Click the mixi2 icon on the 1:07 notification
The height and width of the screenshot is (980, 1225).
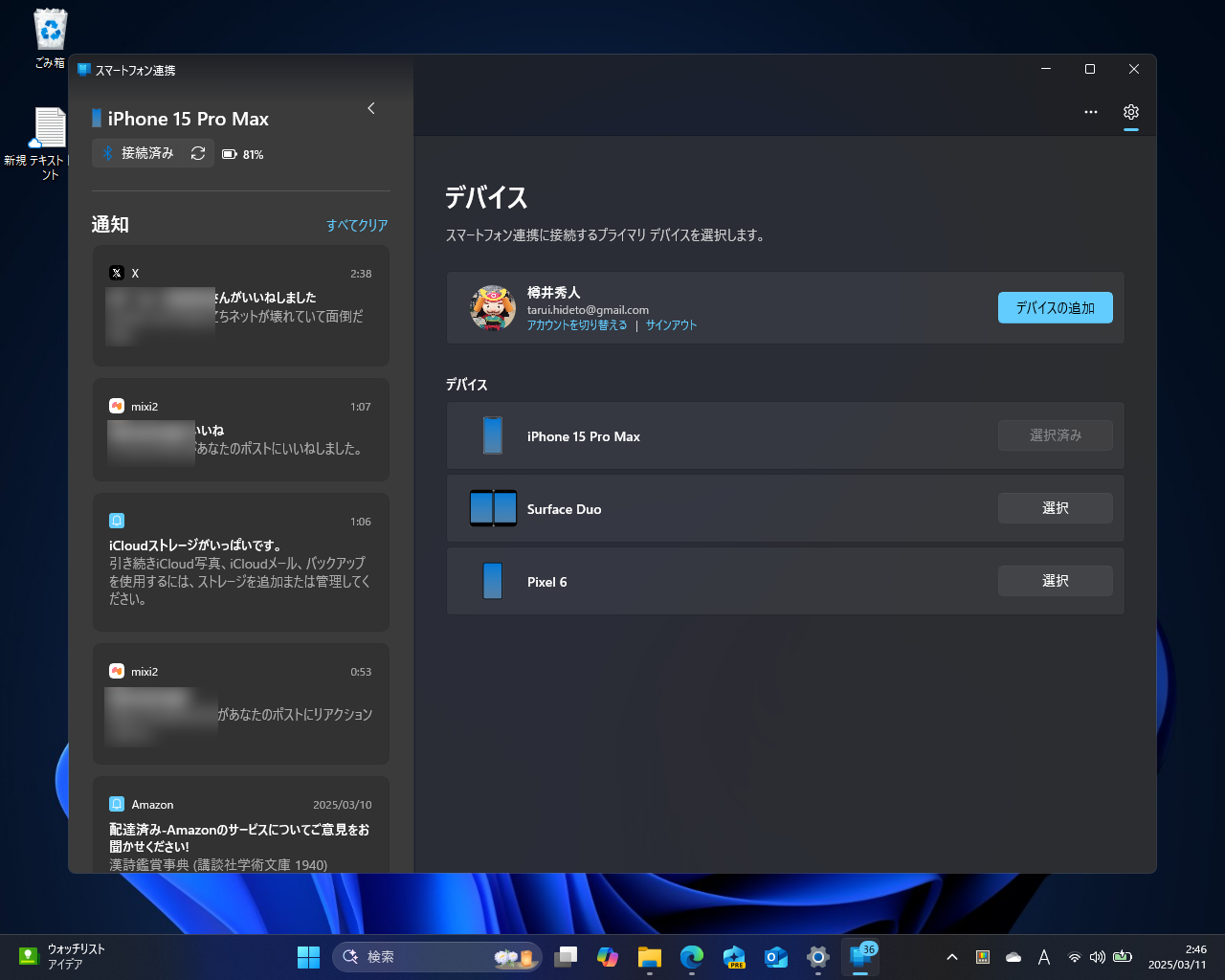coord(117,406)
